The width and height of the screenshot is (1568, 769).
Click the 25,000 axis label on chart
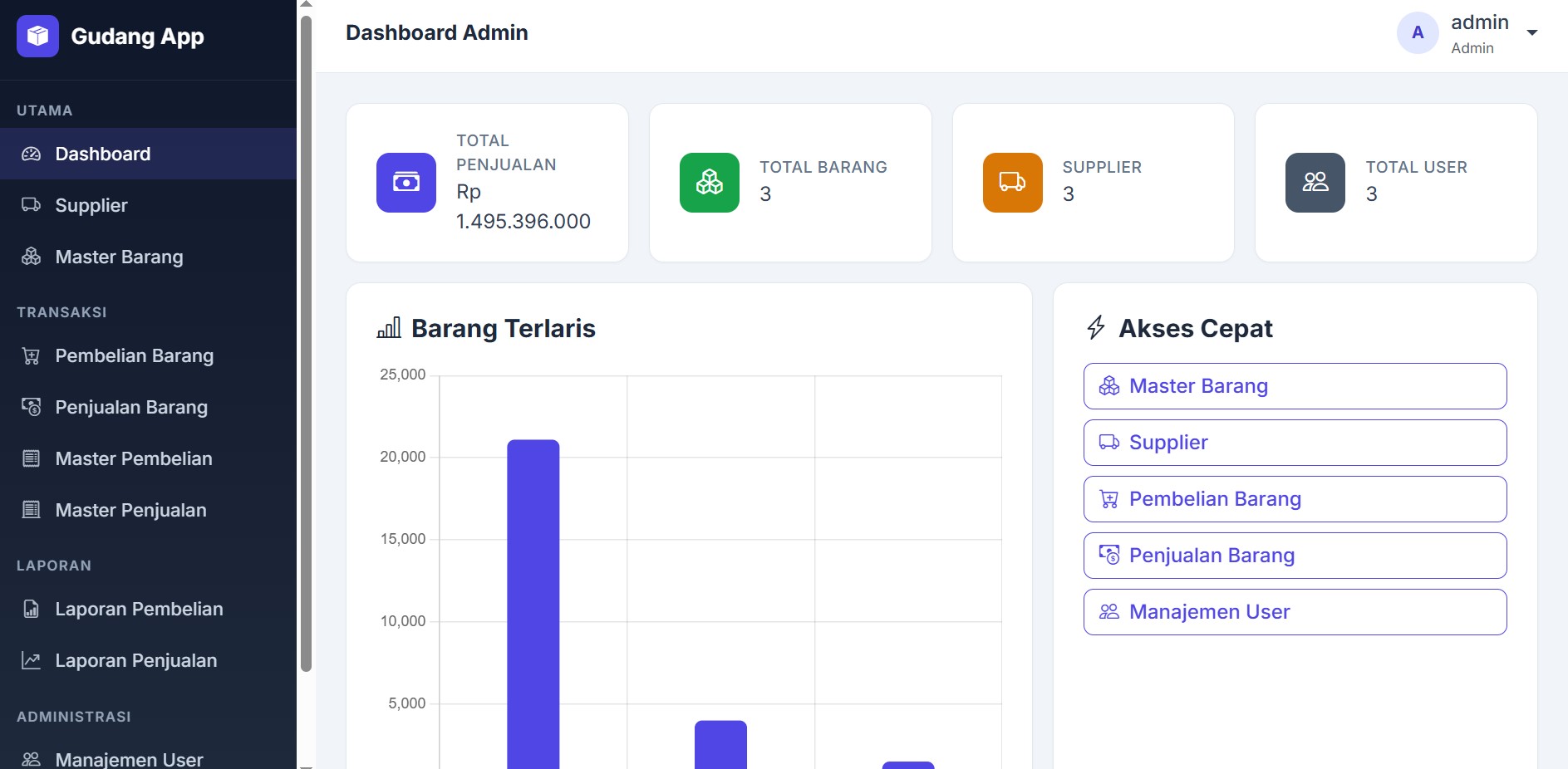coord(403,375)
